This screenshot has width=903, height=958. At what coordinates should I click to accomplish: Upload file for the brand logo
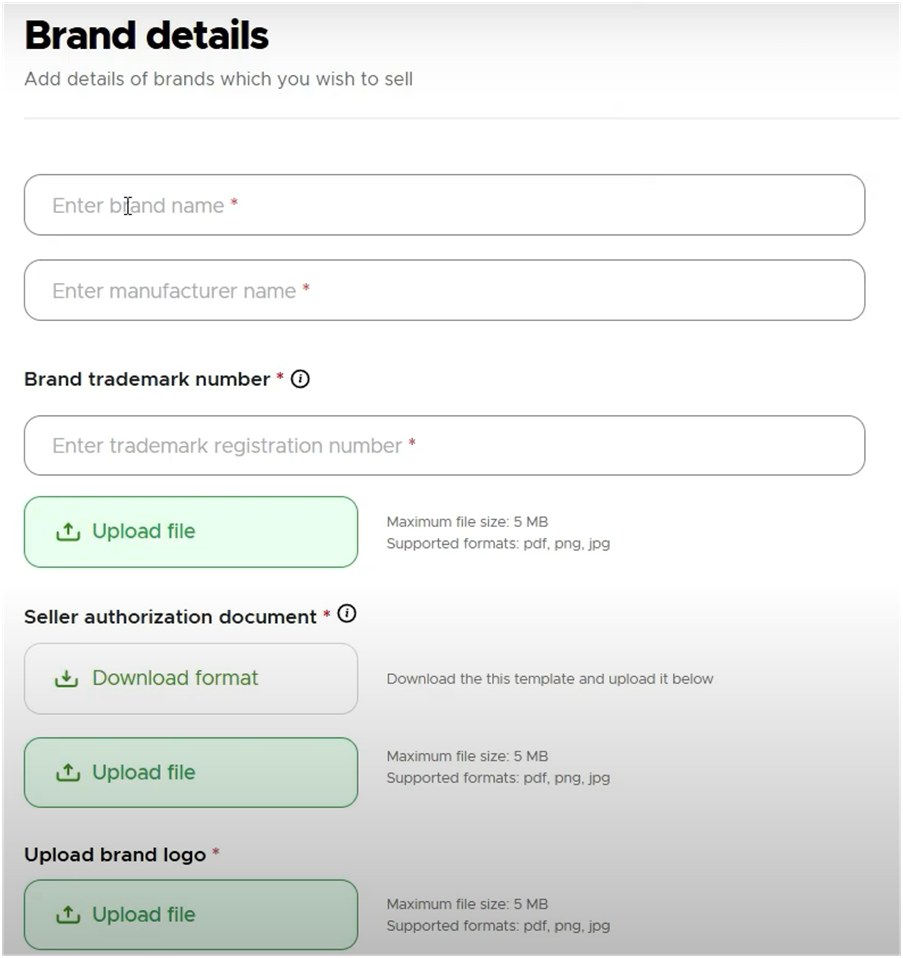(x=191, y=915)
